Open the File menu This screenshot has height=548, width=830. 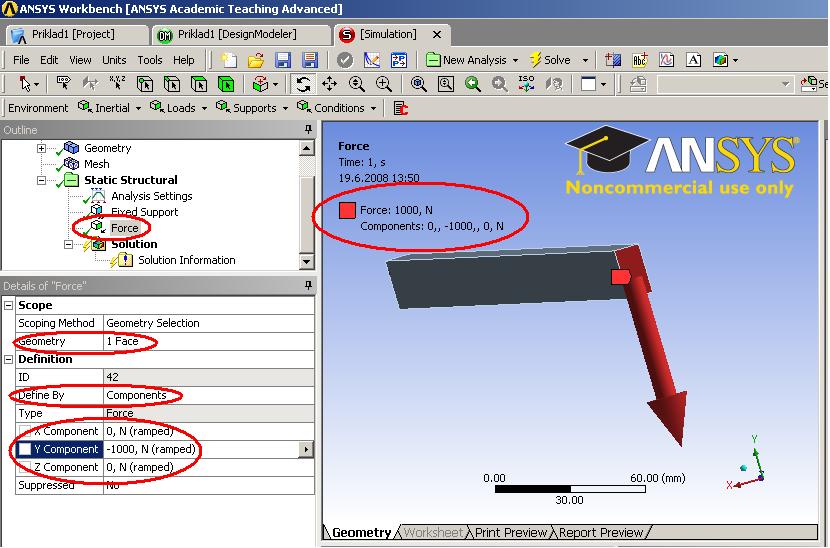(x=21, y=60)
